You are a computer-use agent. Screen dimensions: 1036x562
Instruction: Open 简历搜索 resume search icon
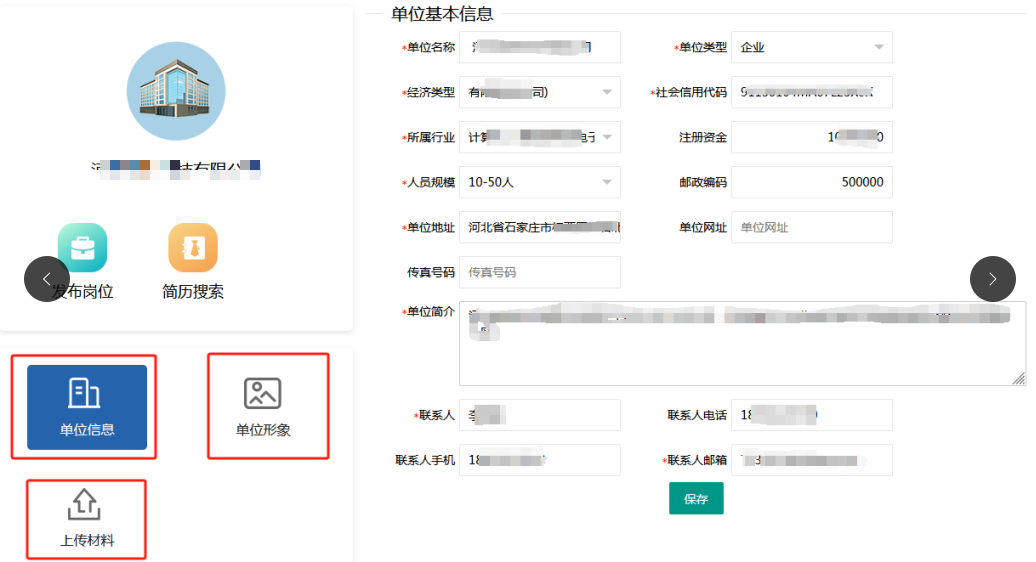point(193,247)
